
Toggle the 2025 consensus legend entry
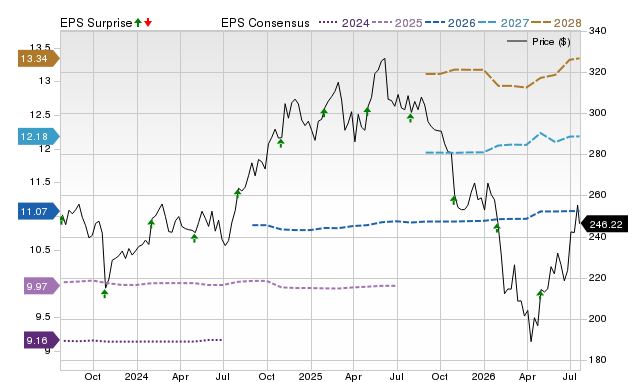point(397,23)
